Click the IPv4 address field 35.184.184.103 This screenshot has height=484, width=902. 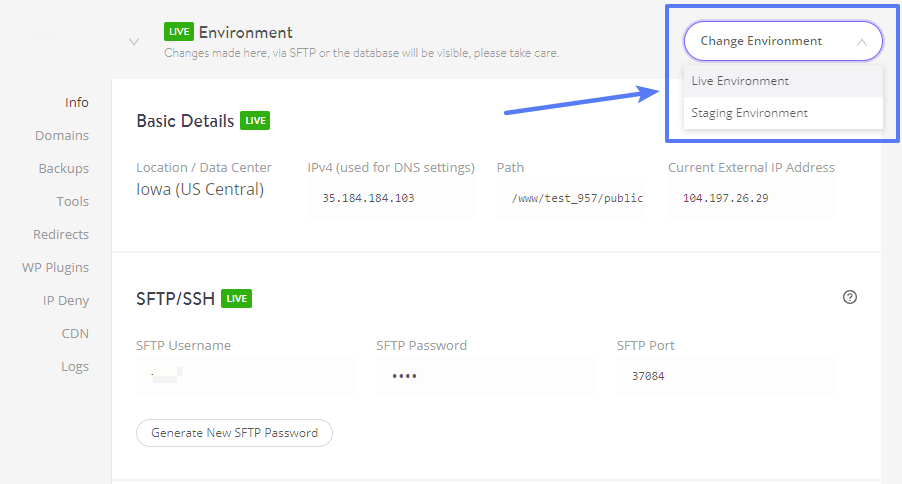391,198
